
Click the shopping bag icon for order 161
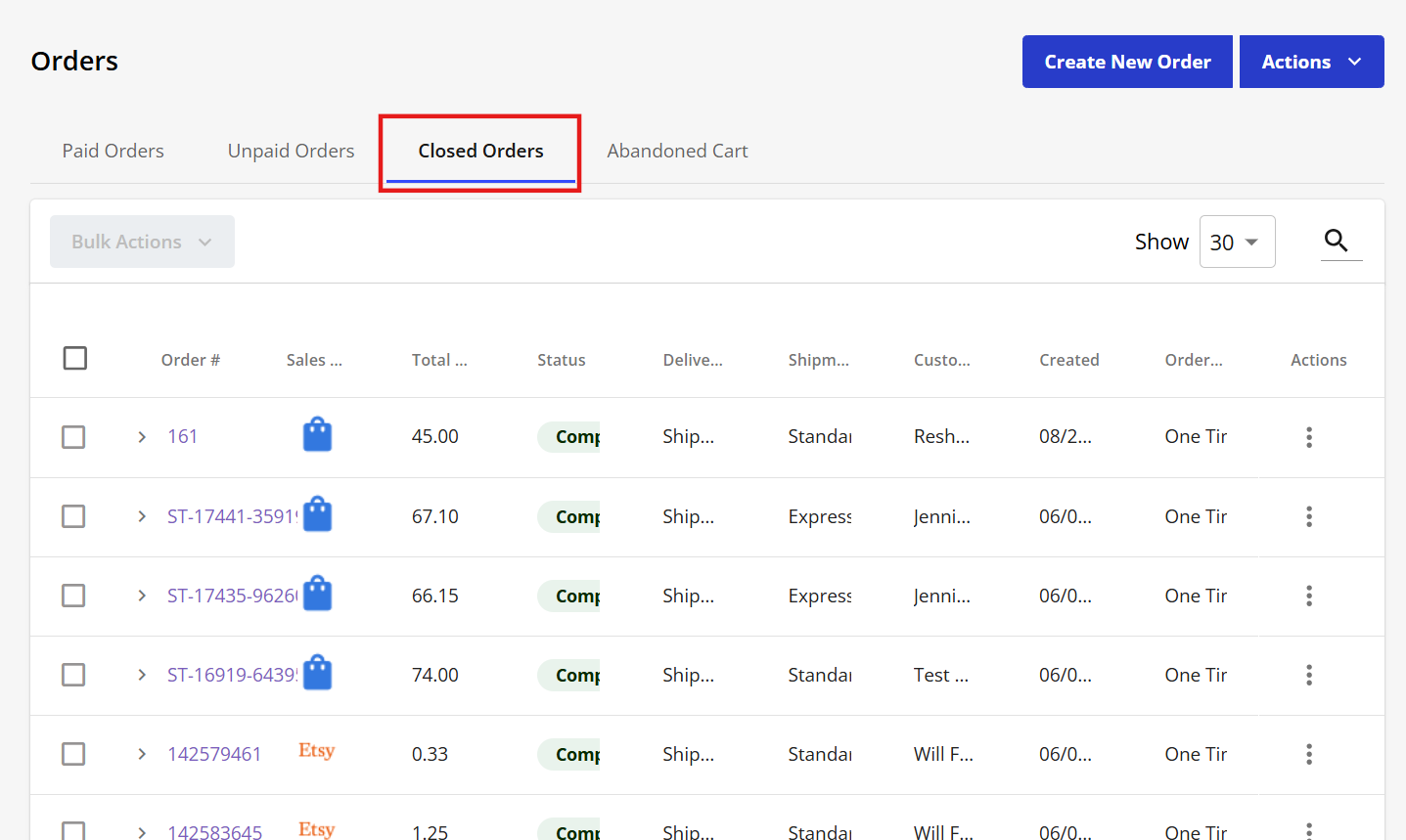click(x=317, y=434)
